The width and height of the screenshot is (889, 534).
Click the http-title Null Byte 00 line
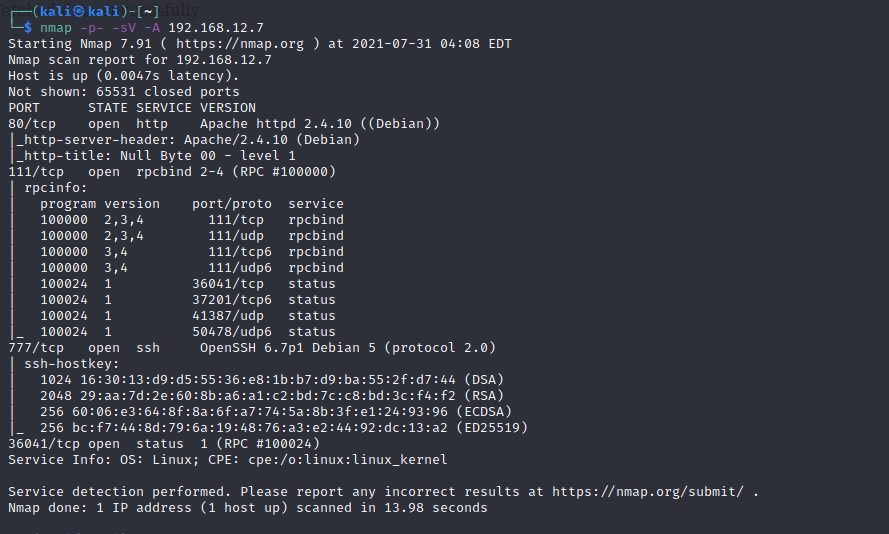tap(160, 156)
